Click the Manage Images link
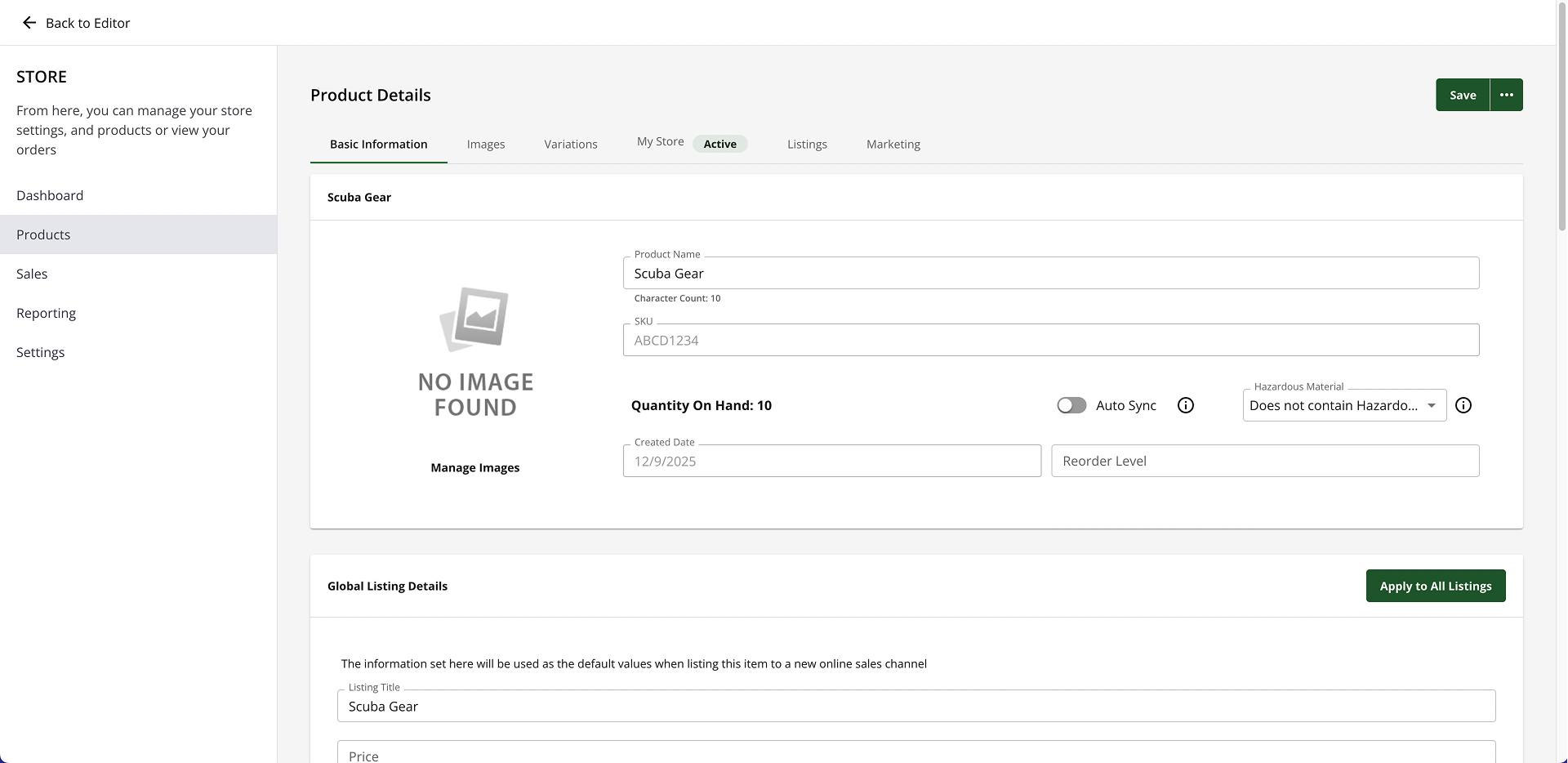Image resolution: width=1568 pixels, height=763 pixels. (474, 468)
